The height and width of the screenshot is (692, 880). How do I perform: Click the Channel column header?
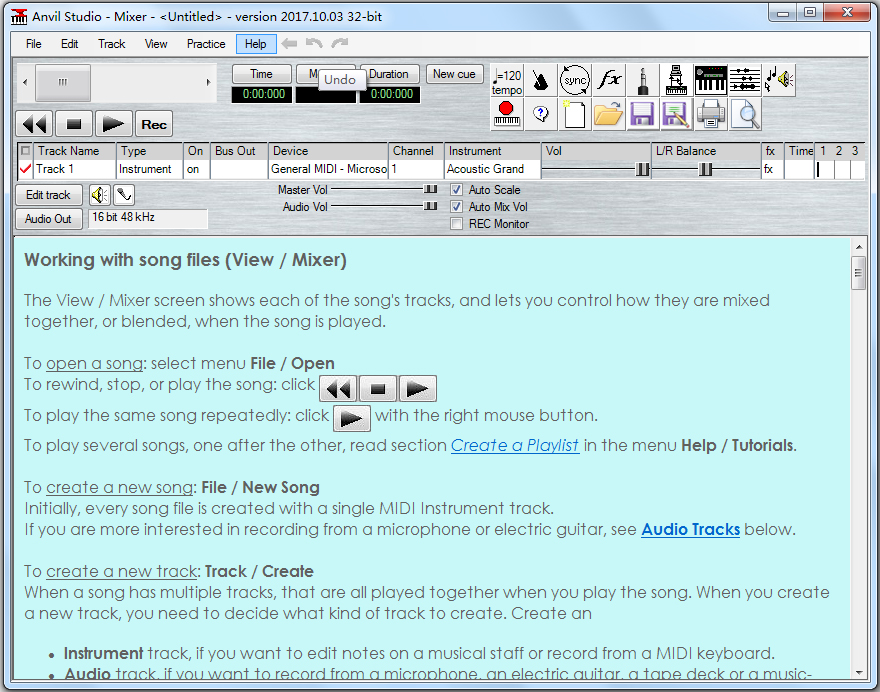pyautogui.click(x=415, y=151)
